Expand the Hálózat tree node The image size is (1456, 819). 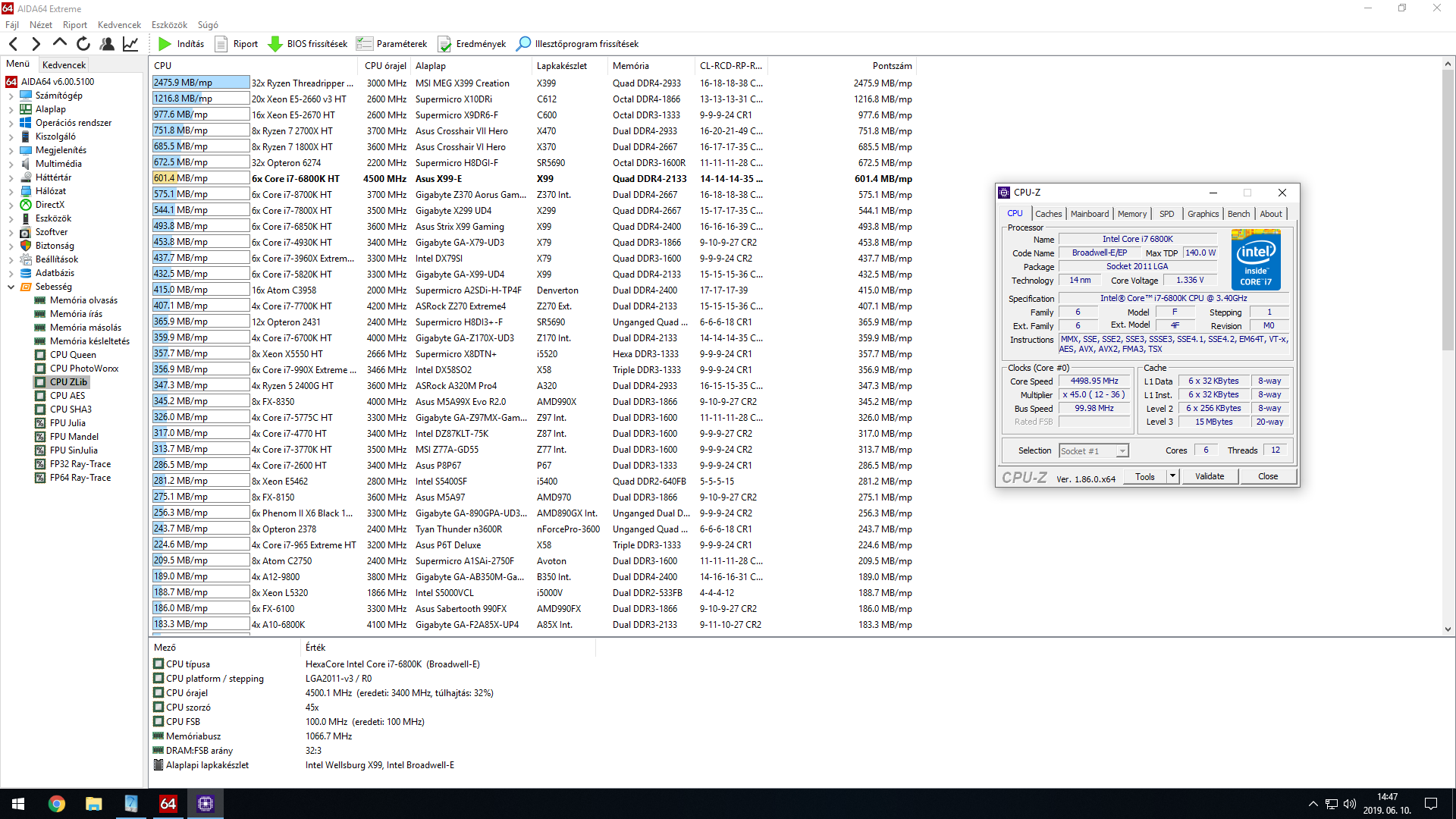[11, 191]
